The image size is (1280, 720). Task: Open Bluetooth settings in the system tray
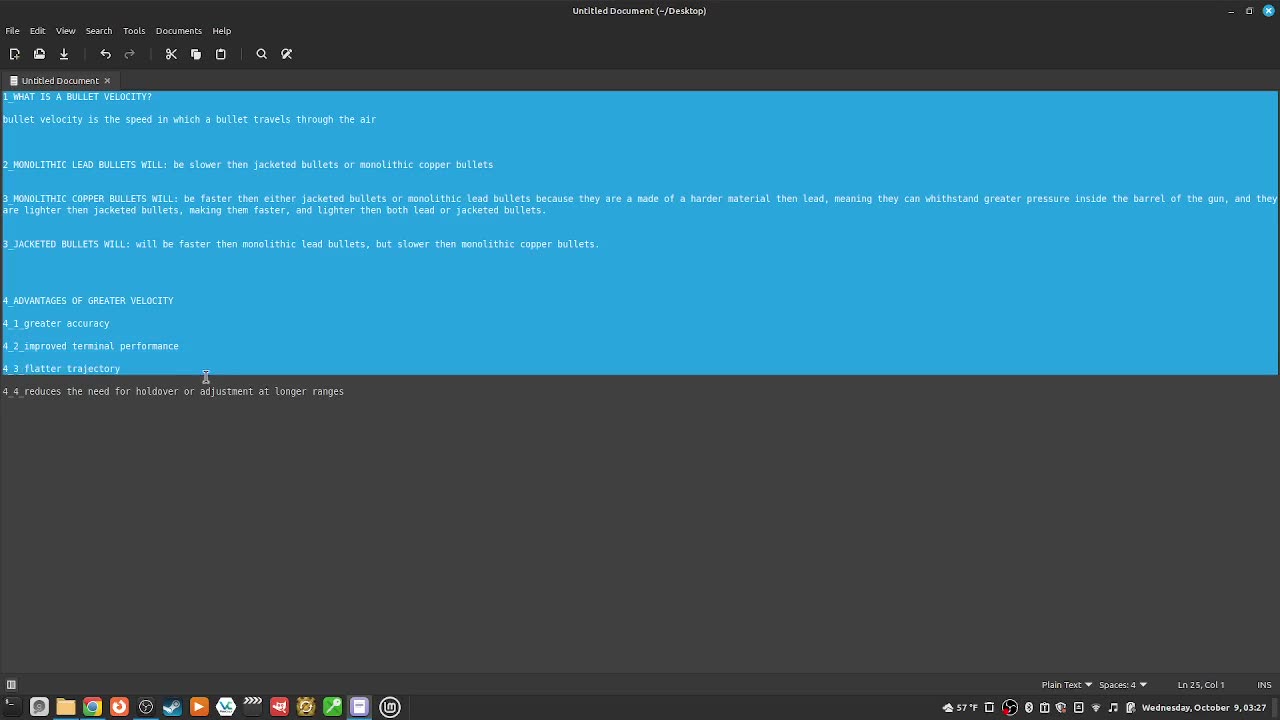click(x=1029, y=707)
